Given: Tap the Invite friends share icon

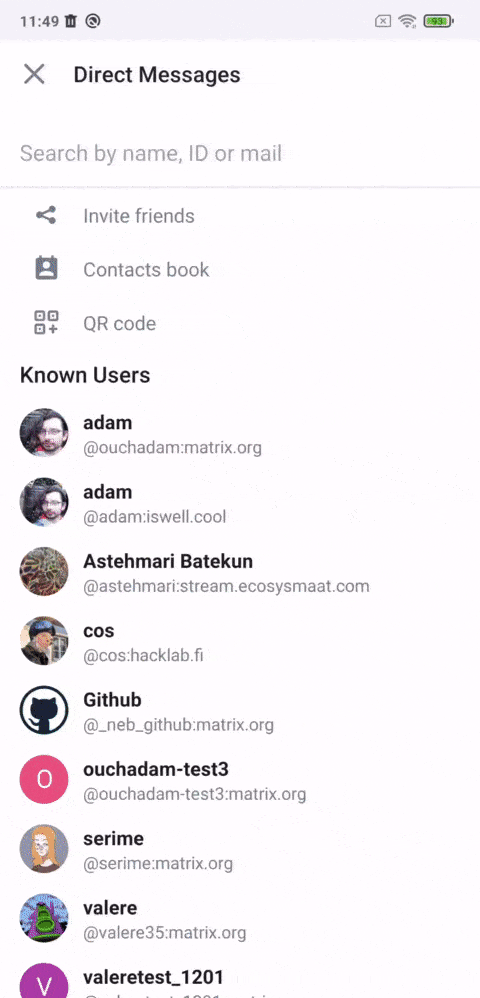Looking at the screenshot, I should (46, 216).
